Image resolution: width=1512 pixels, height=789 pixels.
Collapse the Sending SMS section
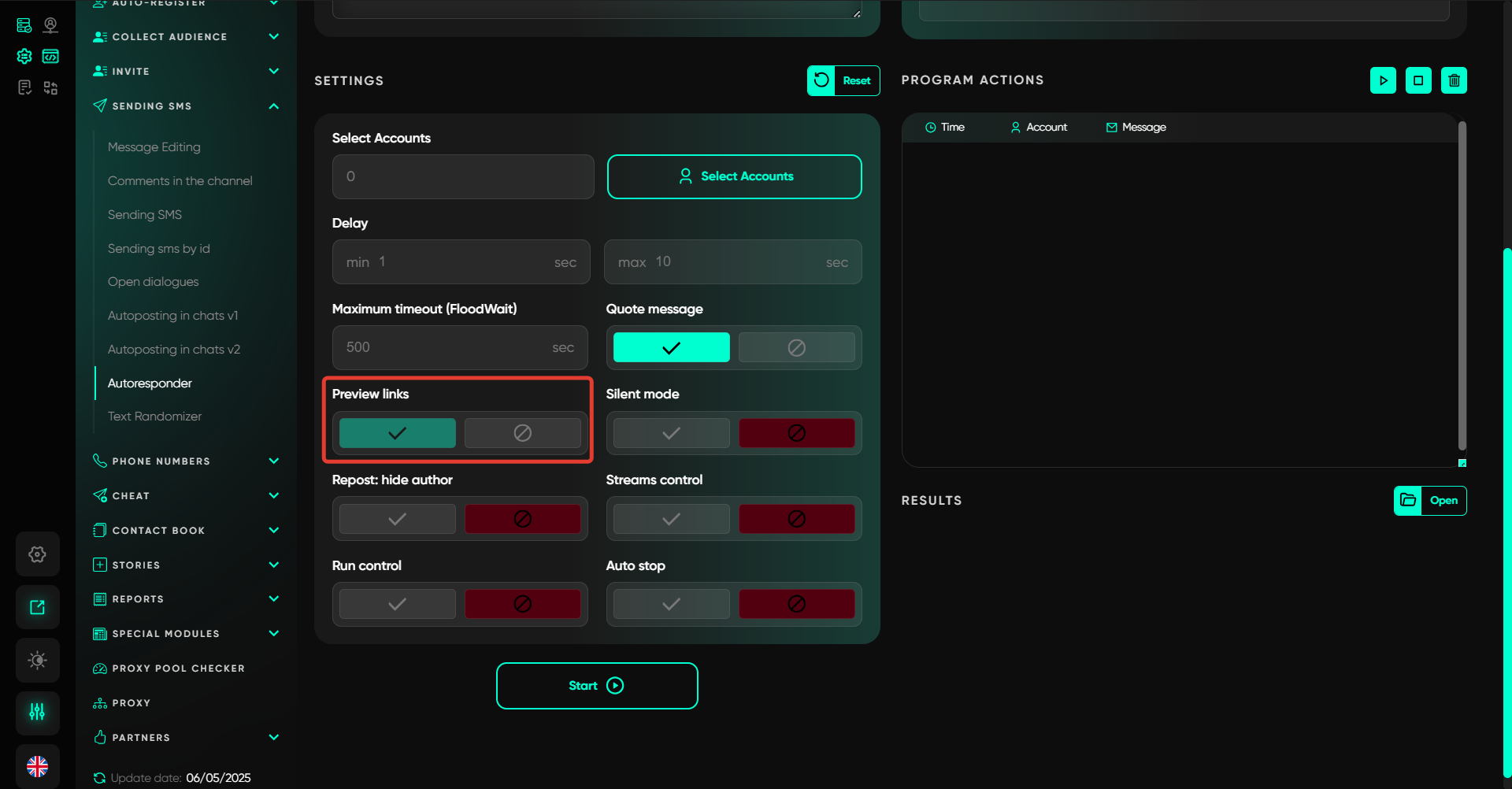pyautogui.click(x=273, y=106)
